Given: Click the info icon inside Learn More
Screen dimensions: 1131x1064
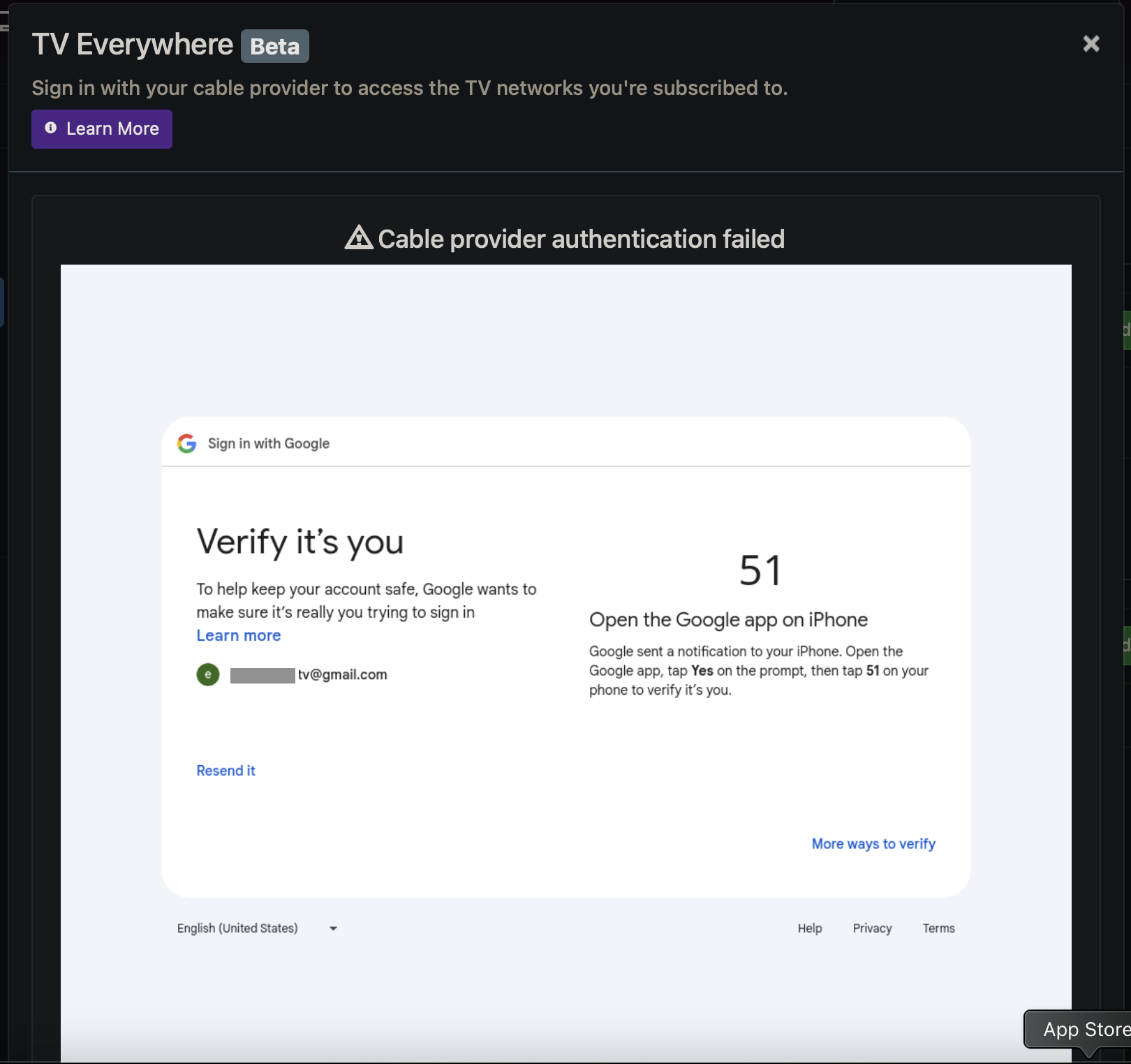Looking at the screenshot, I should click(x=51, y=128).
